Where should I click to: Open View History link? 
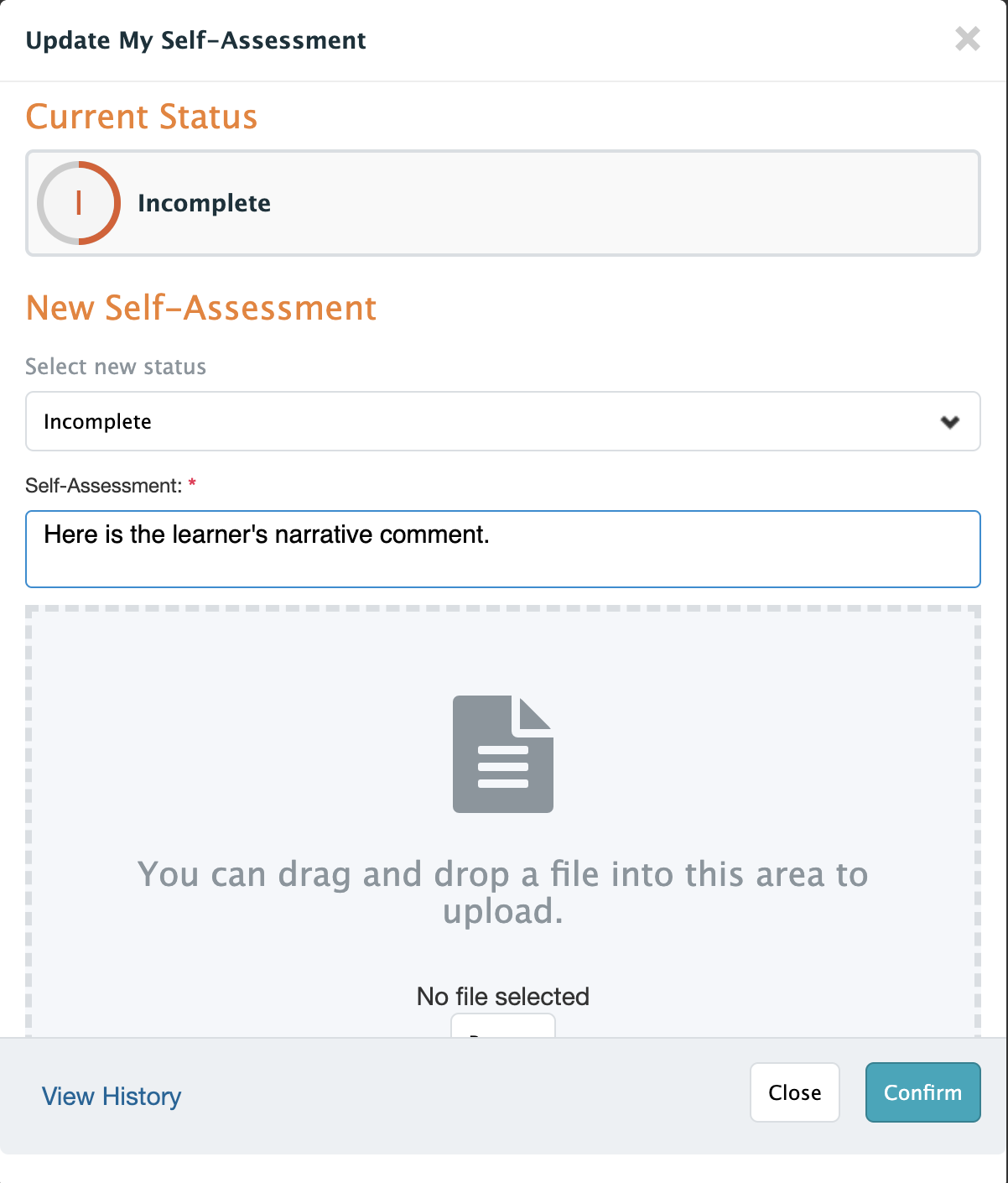pyautogui.click(x=112, y=1096)
